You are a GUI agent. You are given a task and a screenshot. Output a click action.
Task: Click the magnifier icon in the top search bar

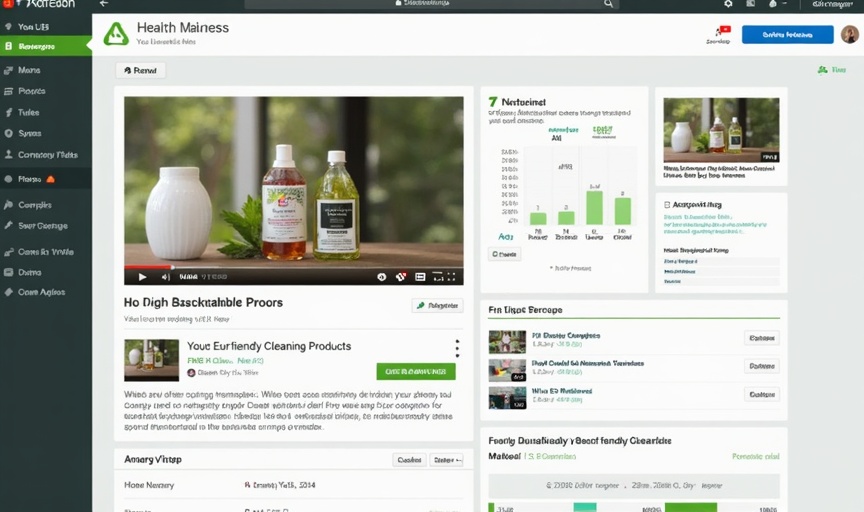tap(608, 4)
